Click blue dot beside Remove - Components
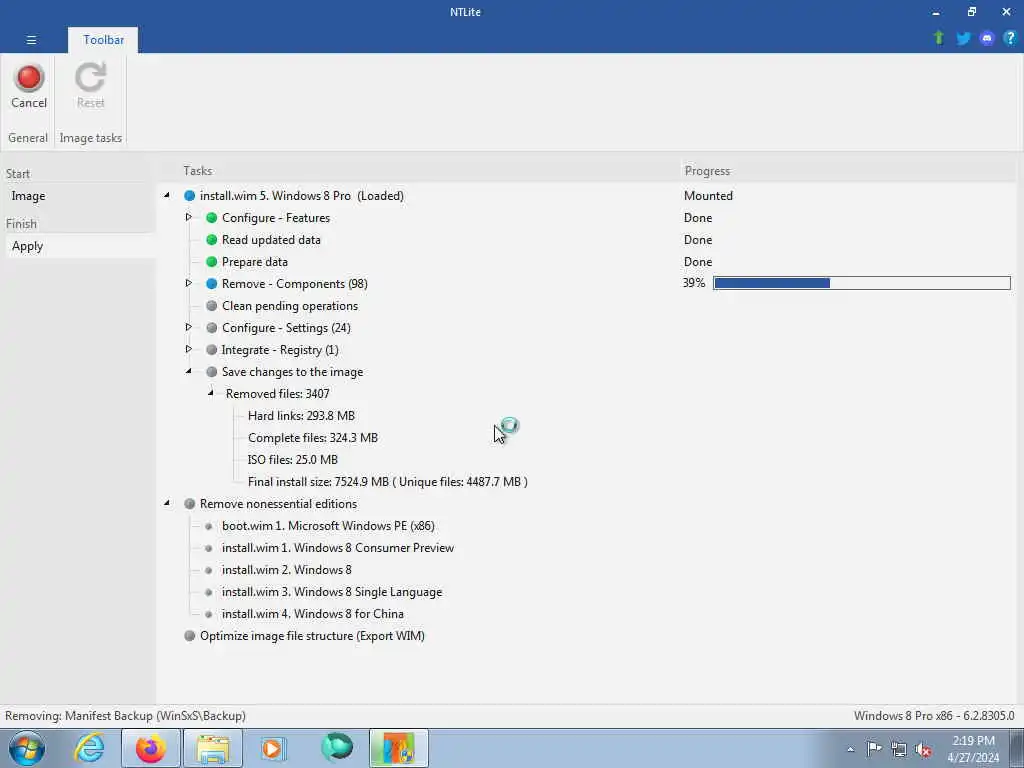1024x768 pixels. [212, 284]
